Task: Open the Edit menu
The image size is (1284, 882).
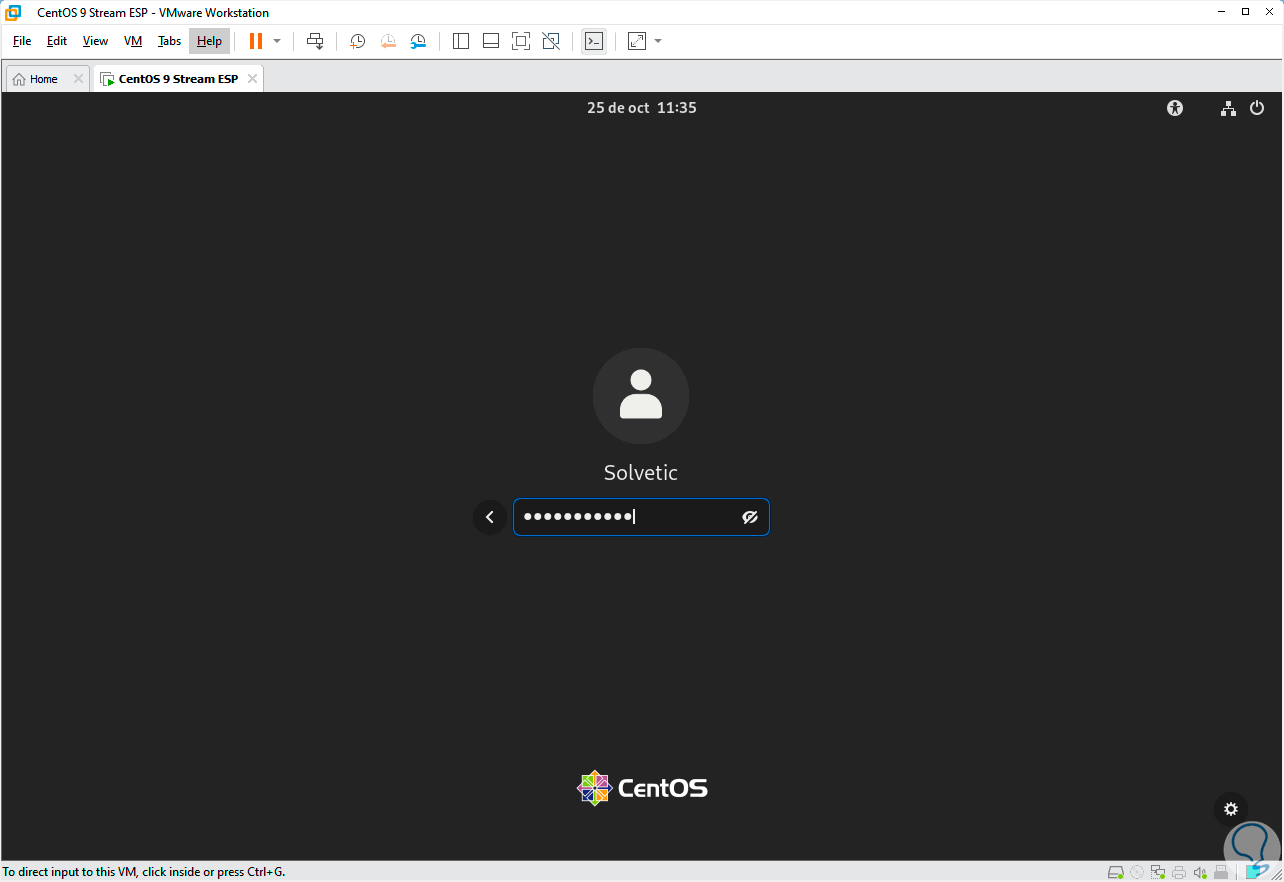Action: (x=57, y=41)
